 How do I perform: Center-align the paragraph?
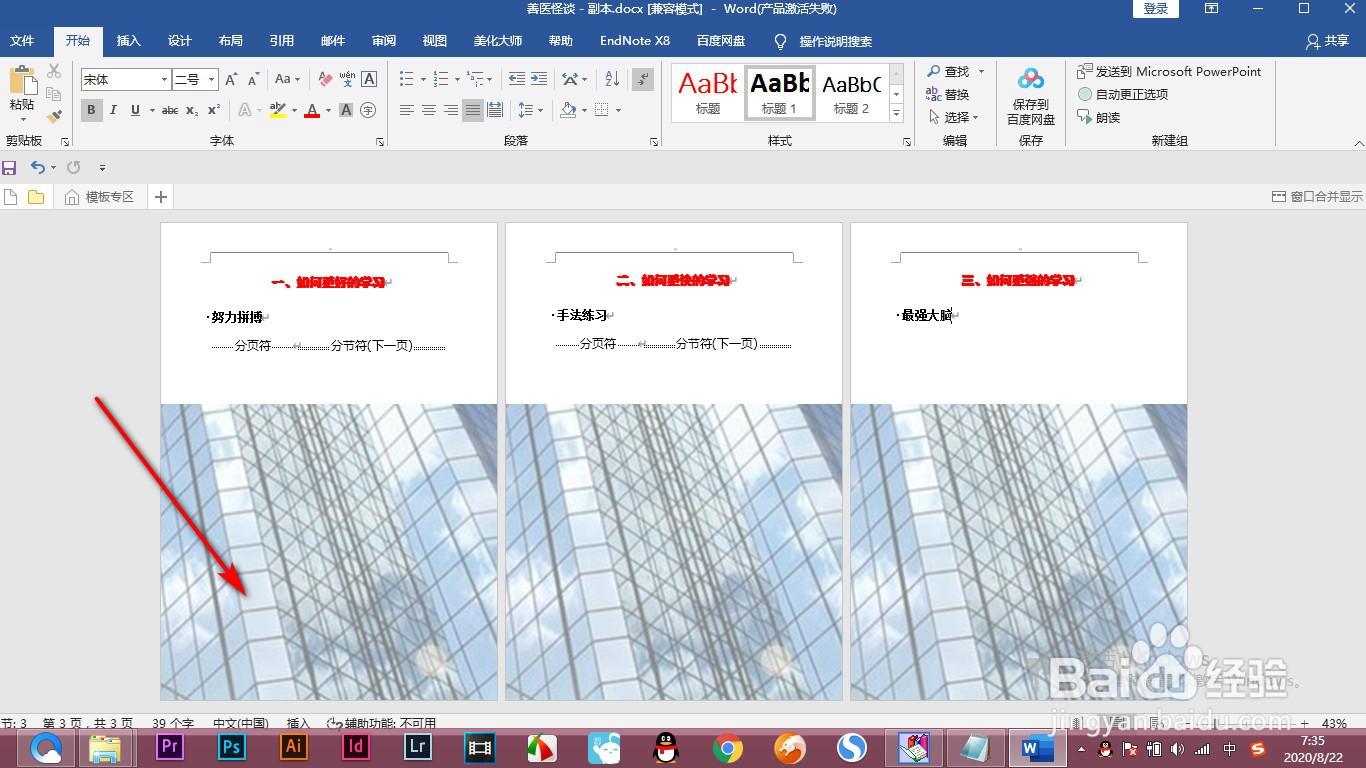[429, 110]
